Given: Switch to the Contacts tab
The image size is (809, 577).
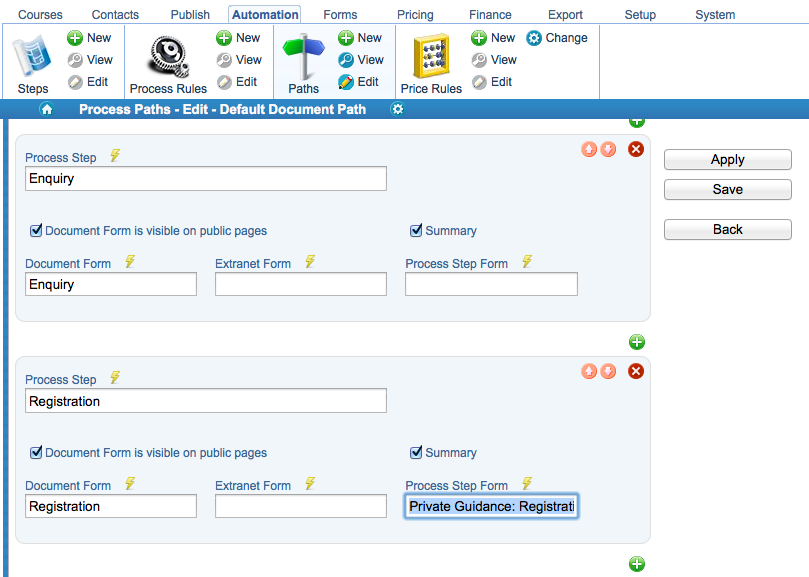Looking at the screenshot, I should pos(115,15).
